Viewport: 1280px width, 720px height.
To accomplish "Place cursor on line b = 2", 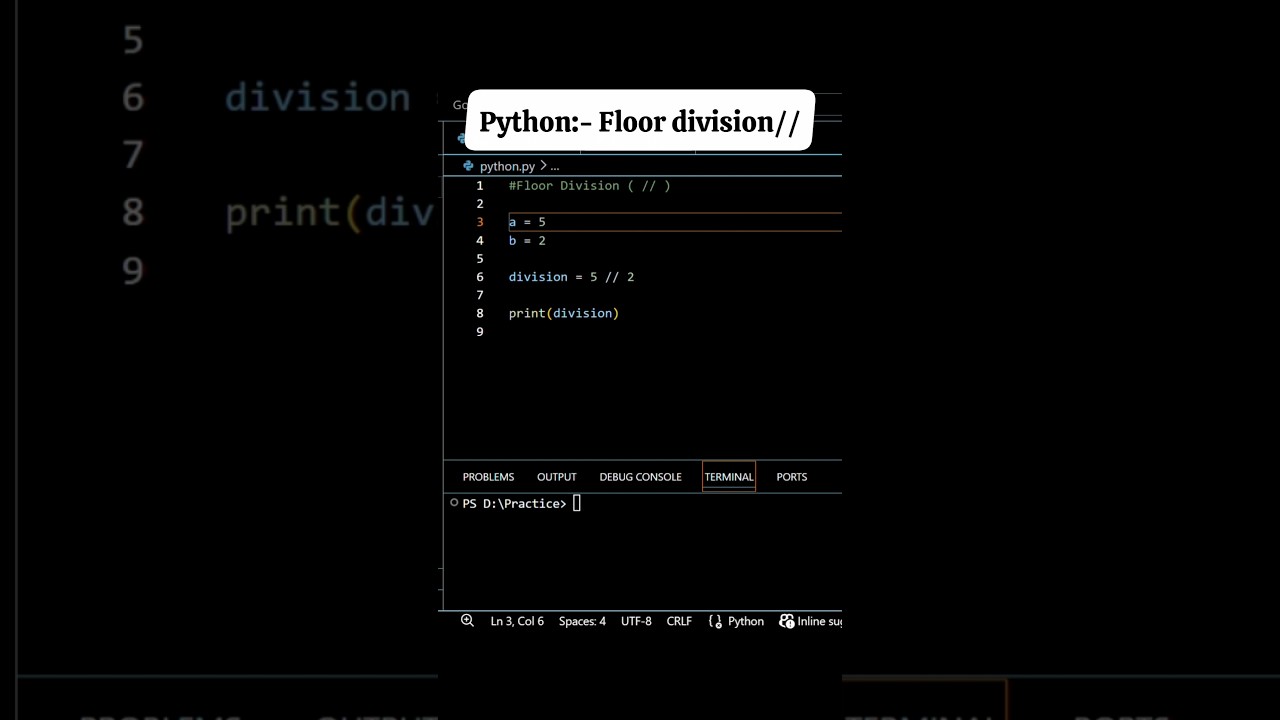I will (527, 240).
